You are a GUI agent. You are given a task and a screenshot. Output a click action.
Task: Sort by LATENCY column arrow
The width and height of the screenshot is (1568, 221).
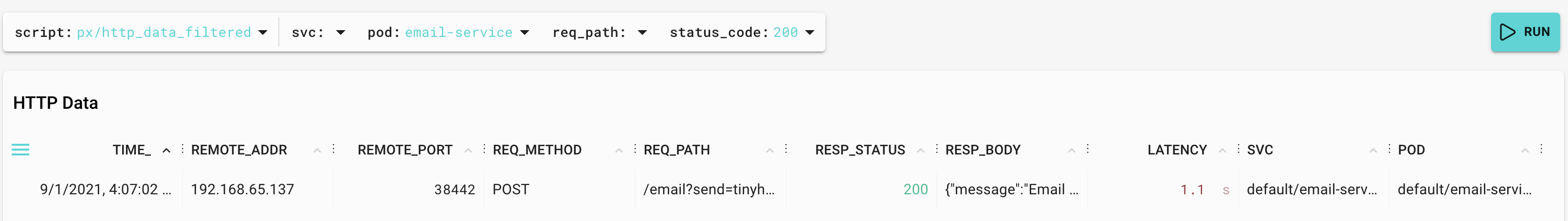coord(1222,151)
